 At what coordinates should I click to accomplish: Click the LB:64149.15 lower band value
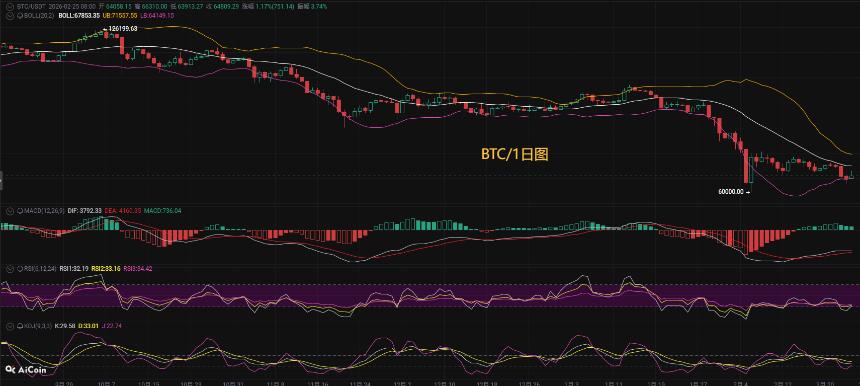coord(157,16)
